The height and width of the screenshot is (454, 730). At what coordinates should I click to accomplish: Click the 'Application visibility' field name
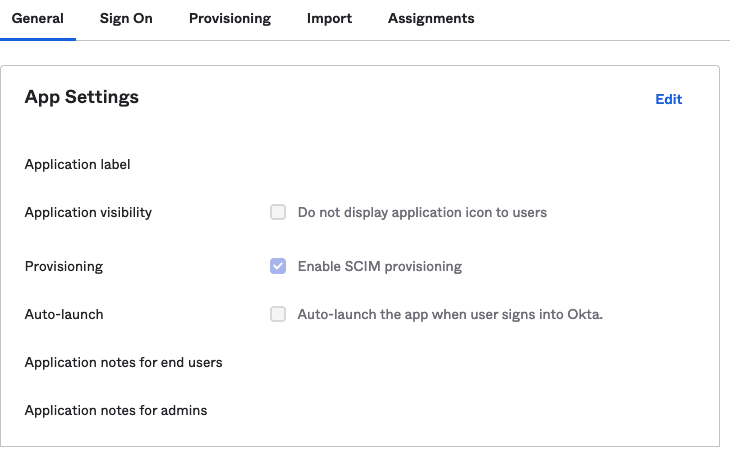point(88,212)
